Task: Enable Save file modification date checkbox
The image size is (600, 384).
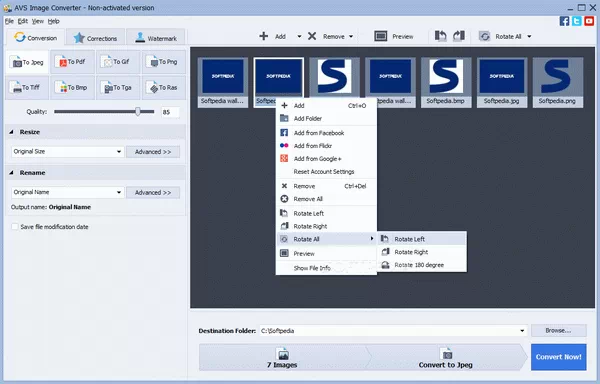Action: coord(15,227)
